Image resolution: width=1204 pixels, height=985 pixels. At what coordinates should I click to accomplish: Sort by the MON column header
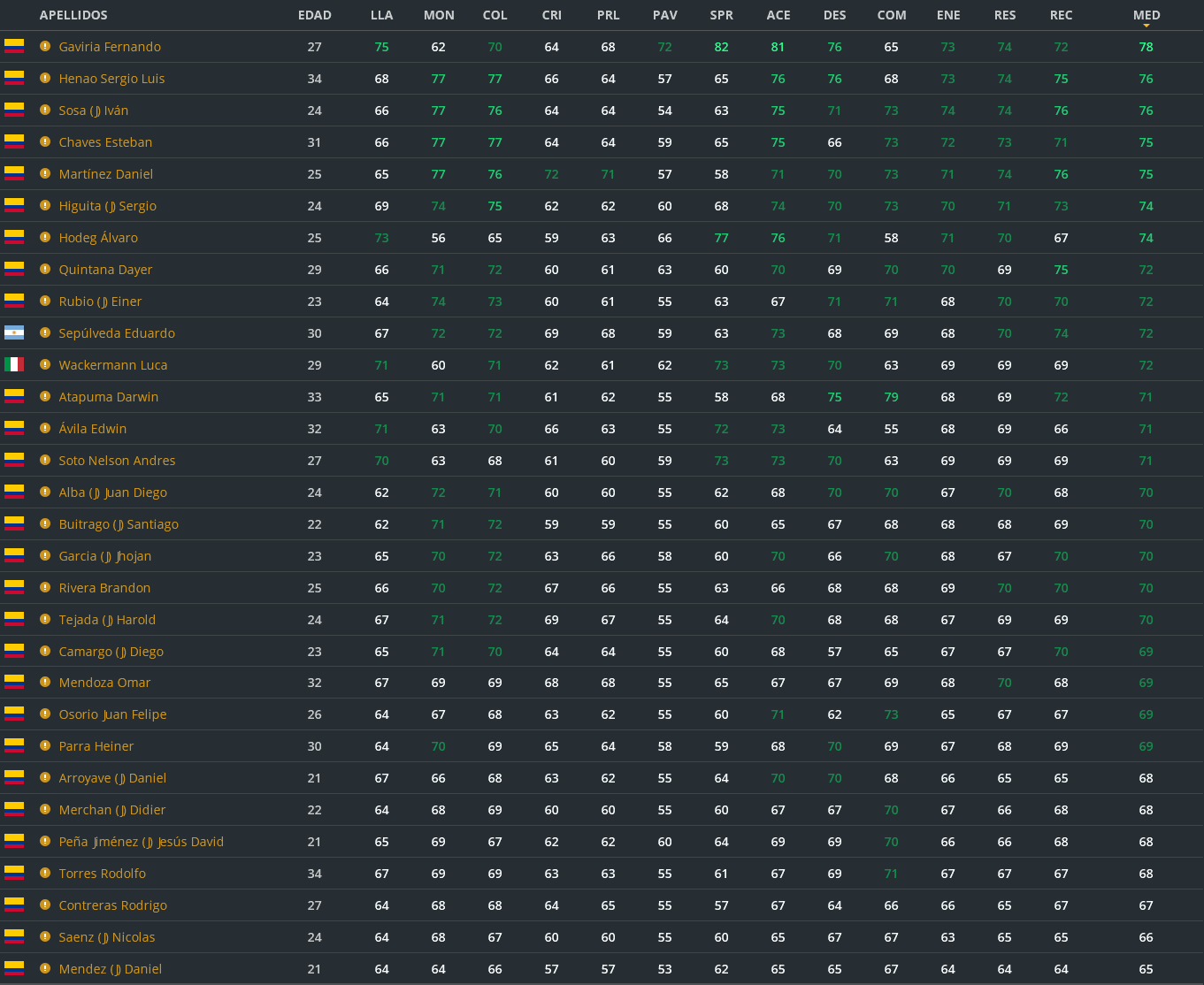coord(439,15)
